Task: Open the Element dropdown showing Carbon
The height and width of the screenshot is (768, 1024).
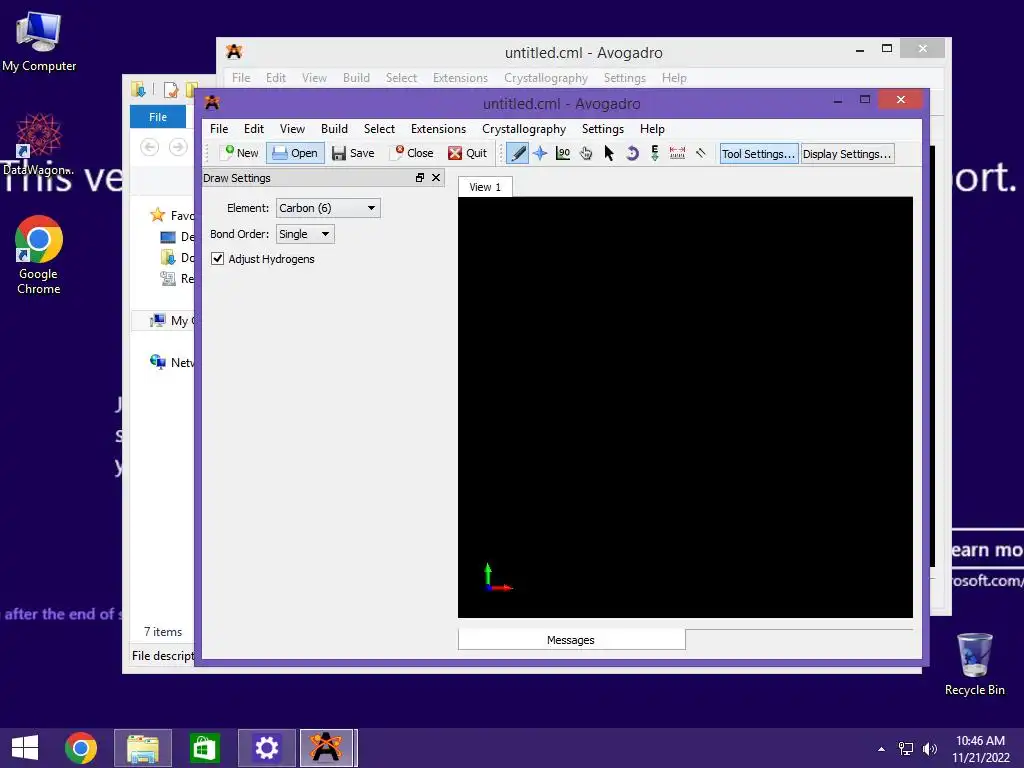Action: pos(328,208)
